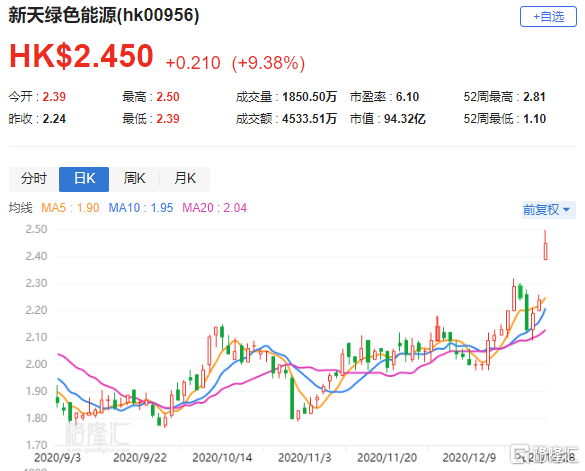585x471 pixels.
Task: Click the 2020/9/3 date axis label
Action: point(57,458)
